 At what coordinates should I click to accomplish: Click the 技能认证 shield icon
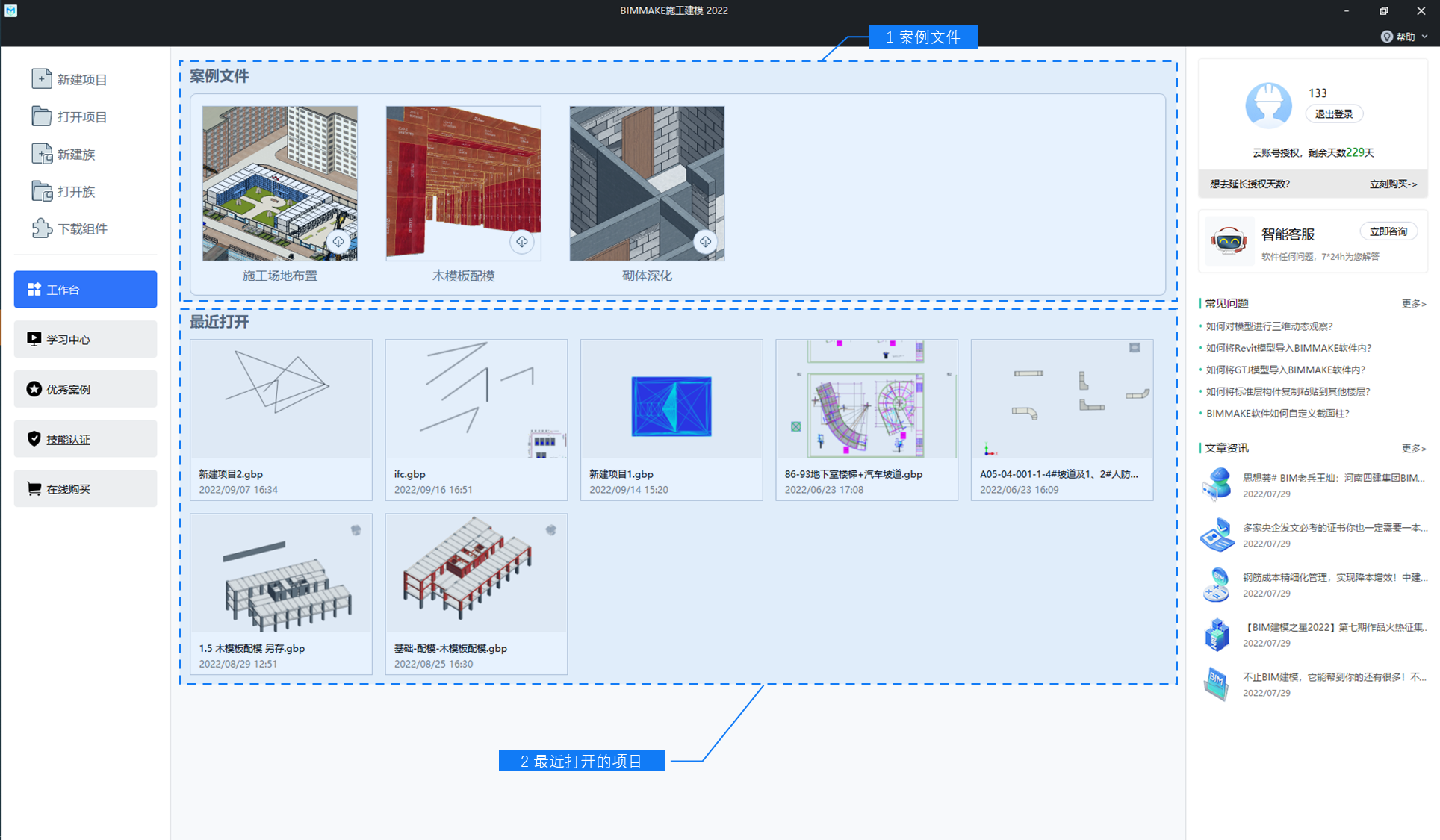(x=34, y=439)
